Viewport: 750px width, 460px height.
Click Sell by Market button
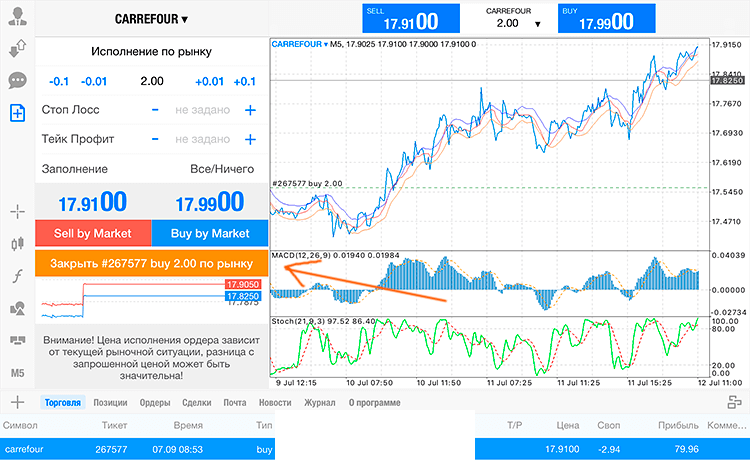point(93,233)
